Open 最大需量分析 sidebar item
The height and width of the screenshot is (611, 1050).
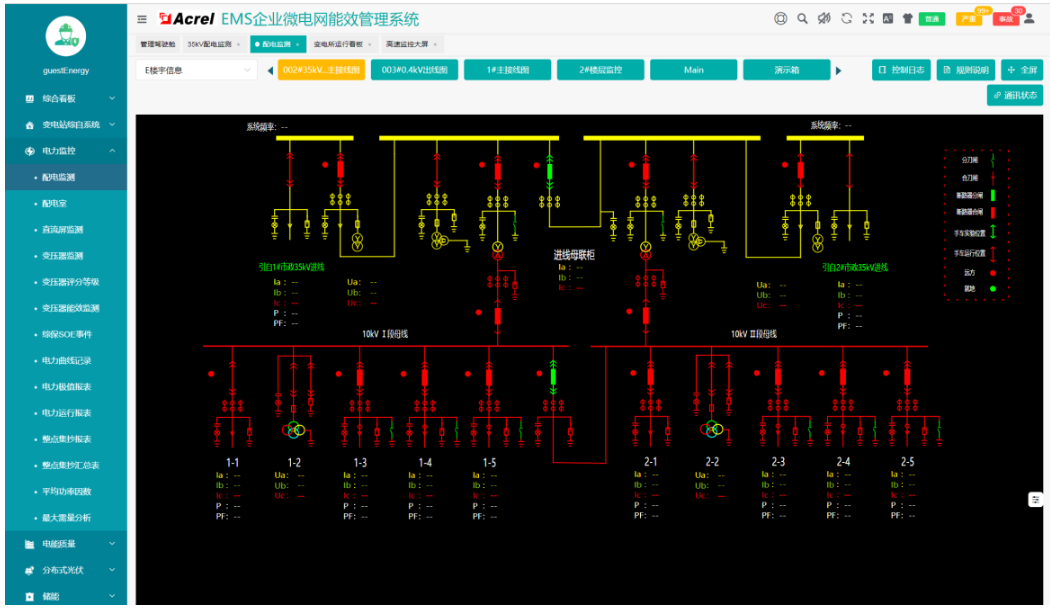[66, 517]
